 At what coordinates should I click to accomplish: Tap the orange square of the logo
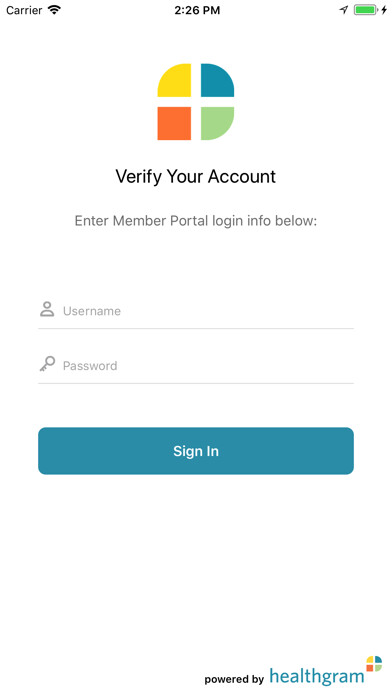(x=174, y=123)
